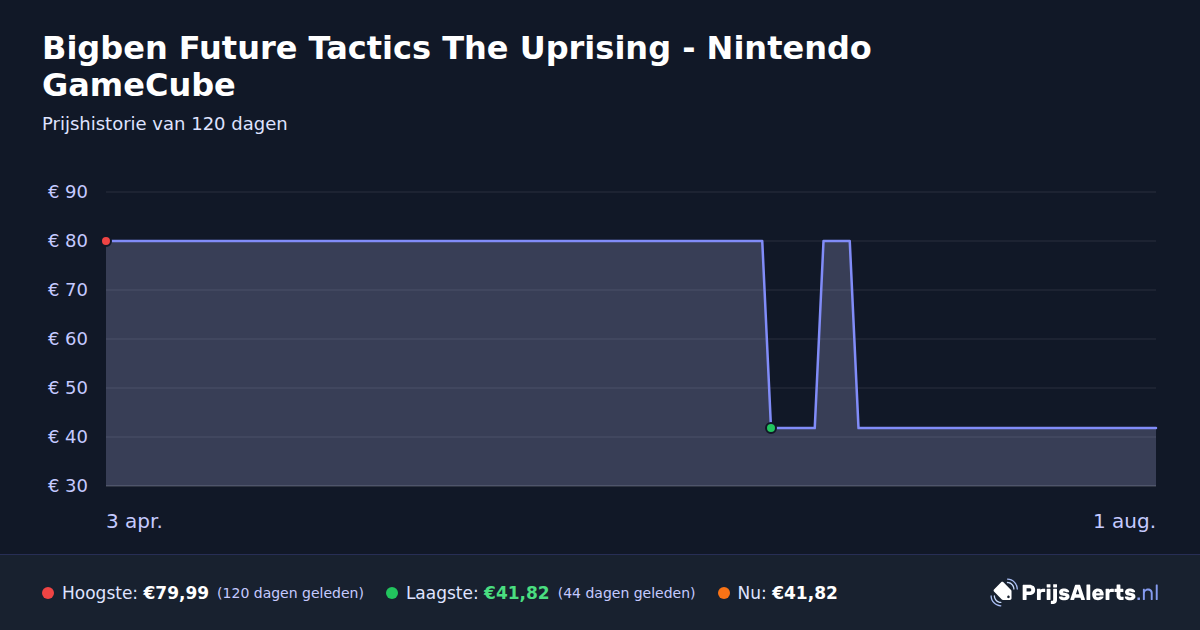
Task: Select the €79,99 highest price value
Action: click(x=176, y=593)
